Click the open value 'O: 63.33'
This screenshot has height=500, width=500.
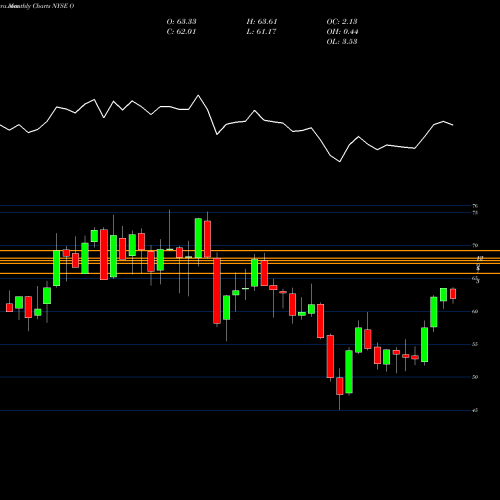coord(181,22)
